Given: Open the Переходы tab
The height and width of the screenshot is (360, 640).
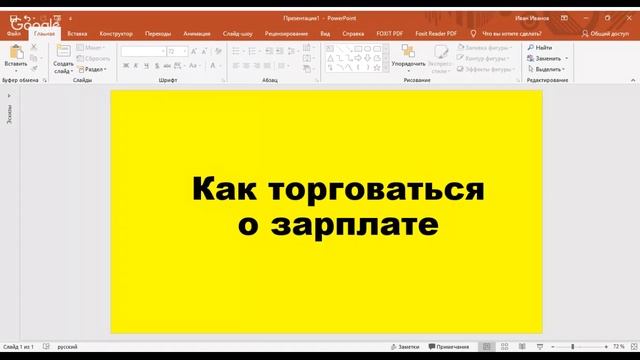Looking at the screenshot, I should pyautogui.click(x=158, y=33).
